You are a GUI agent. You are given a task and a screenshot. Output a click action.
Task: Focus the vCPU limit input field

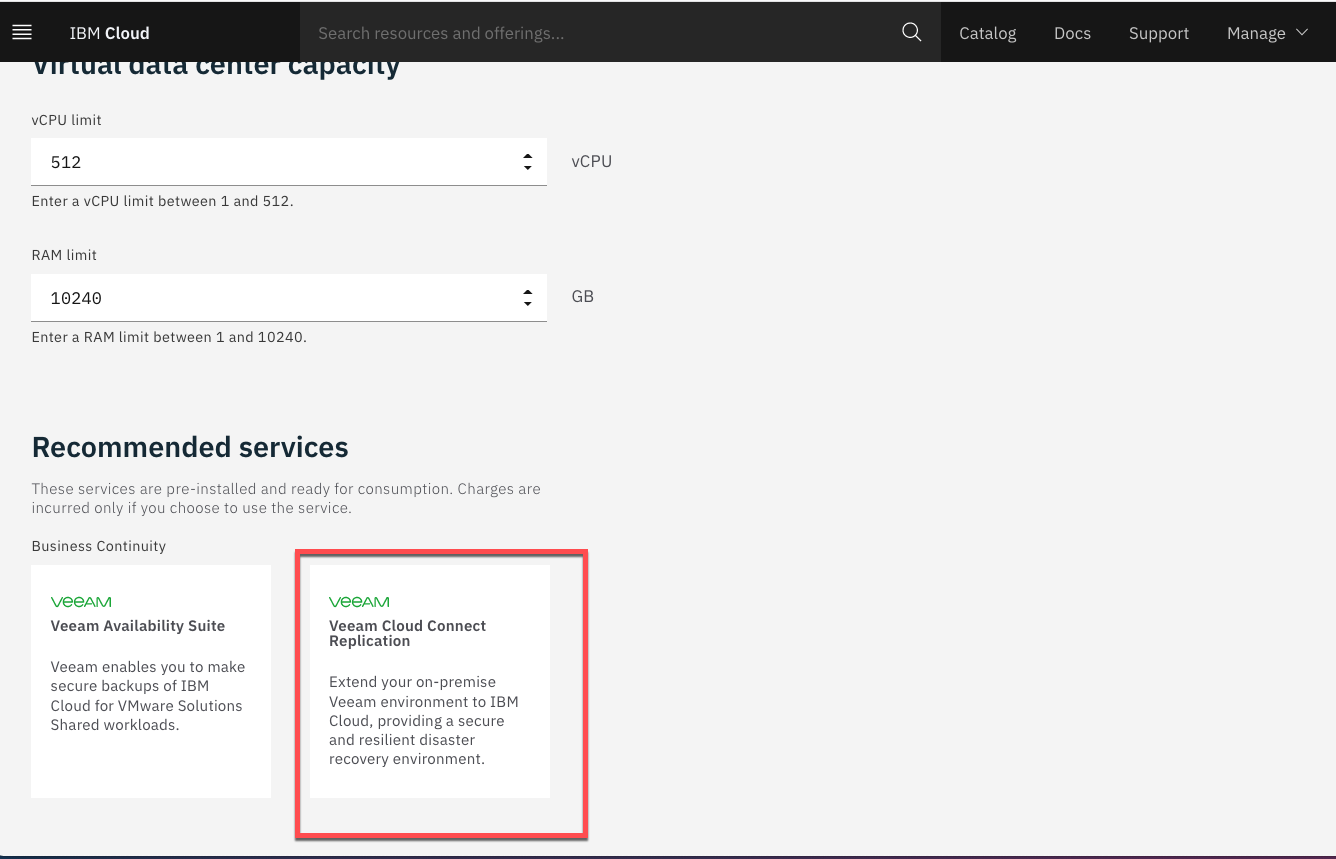click(270, 162)
